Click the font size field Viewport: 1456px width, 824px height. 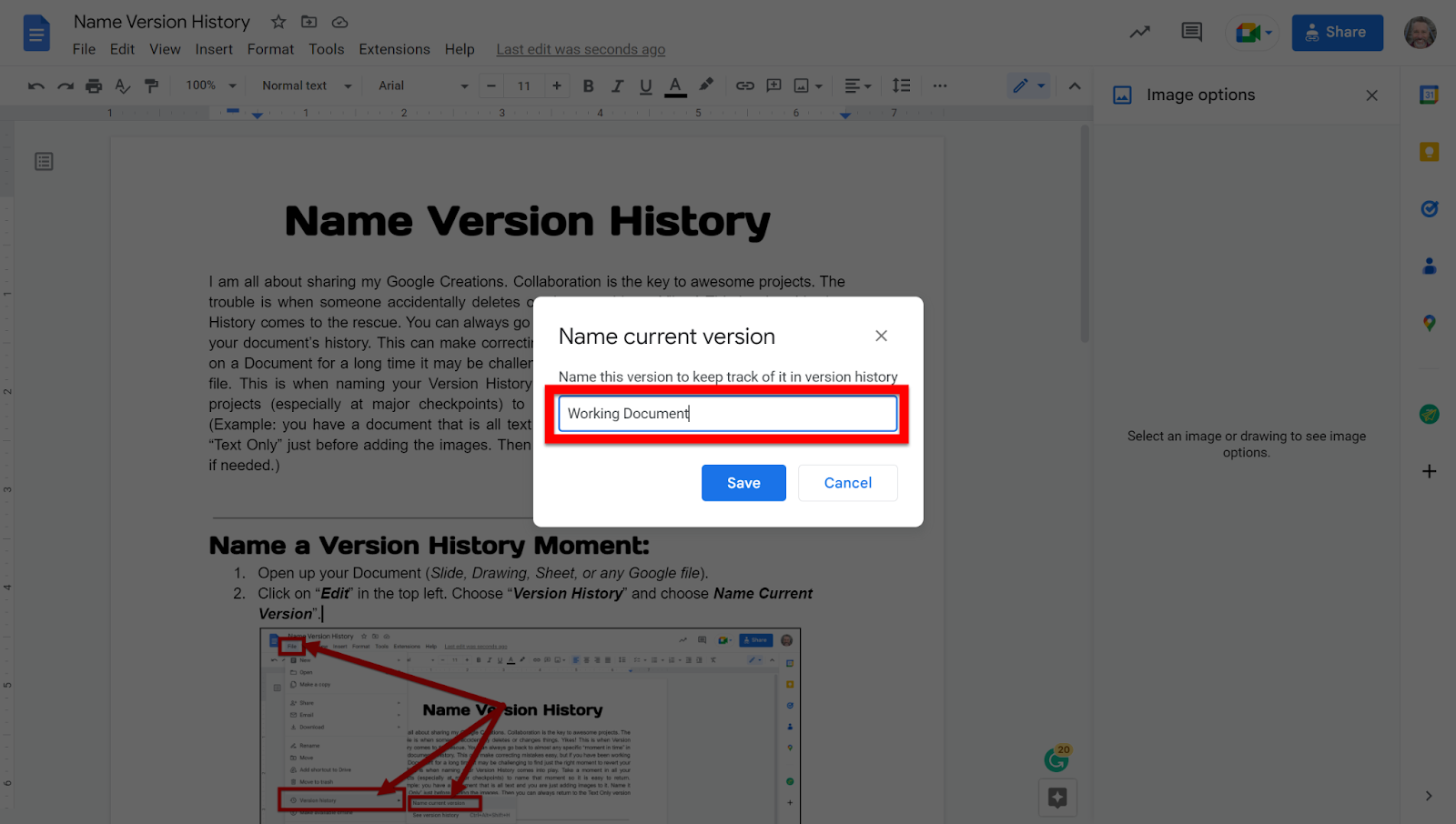524,85
